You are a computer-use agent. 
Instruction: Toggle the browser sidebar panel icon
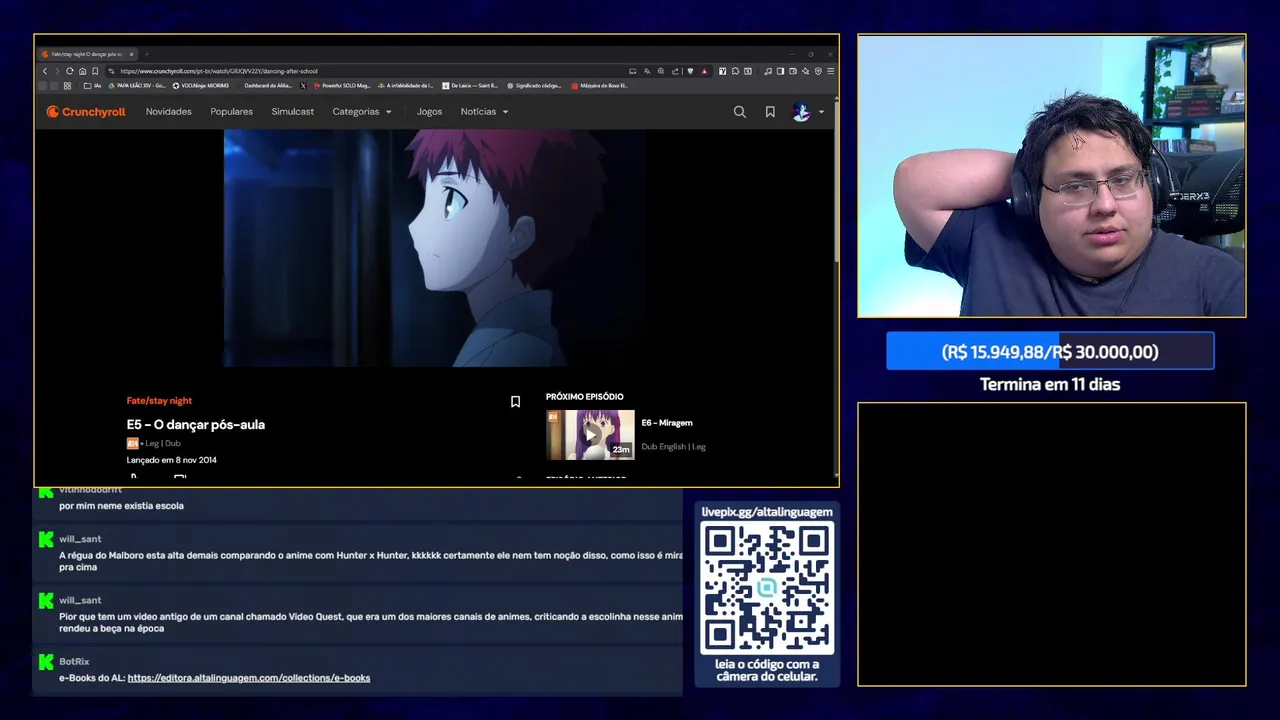[780, 71]
